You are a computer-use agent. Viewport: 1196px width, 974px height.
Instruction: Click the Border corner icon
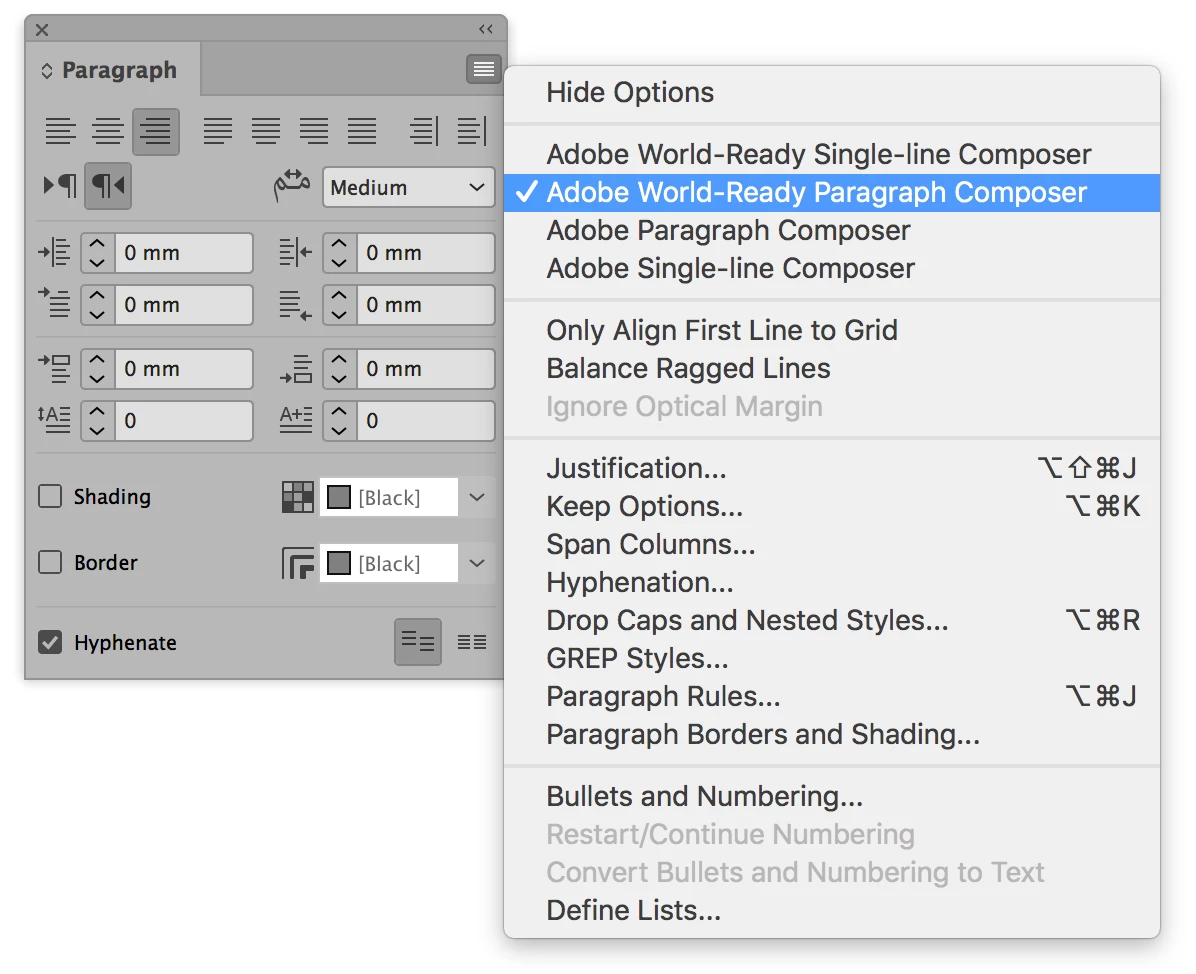tap(297, 564)
